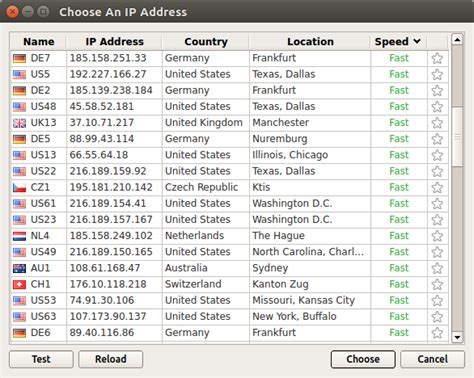This screenshot has height=378, width=474.
Task: Click the star icon for US23
Action: click(x=437, y=220)
